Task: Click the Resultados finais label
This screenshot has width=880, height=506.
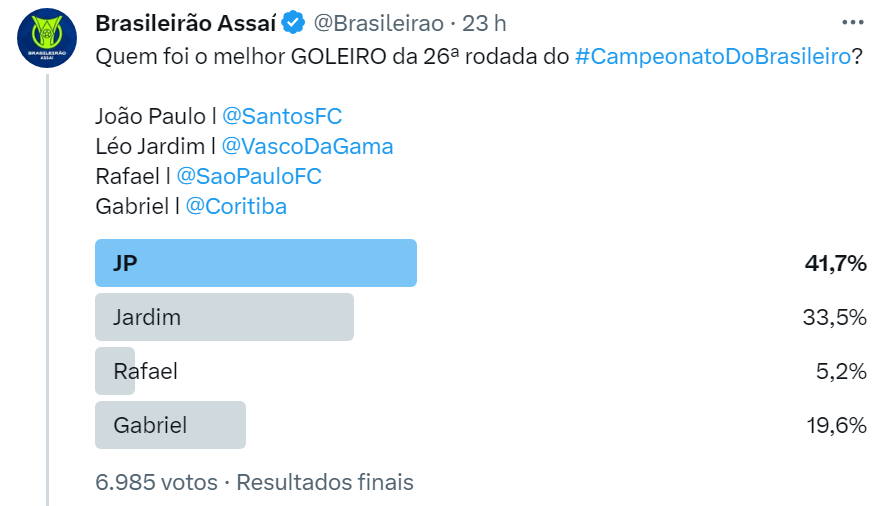Action: [x=325, y=482]
